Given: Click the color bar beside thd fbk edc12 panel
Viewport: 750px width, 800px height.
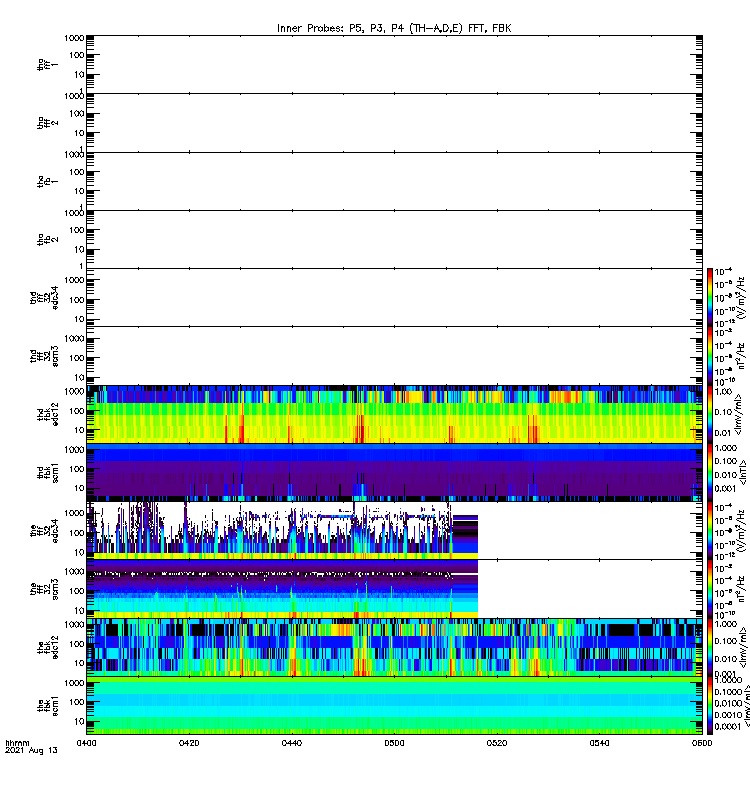Looking at the screenshot, I should tap(710, 414).
